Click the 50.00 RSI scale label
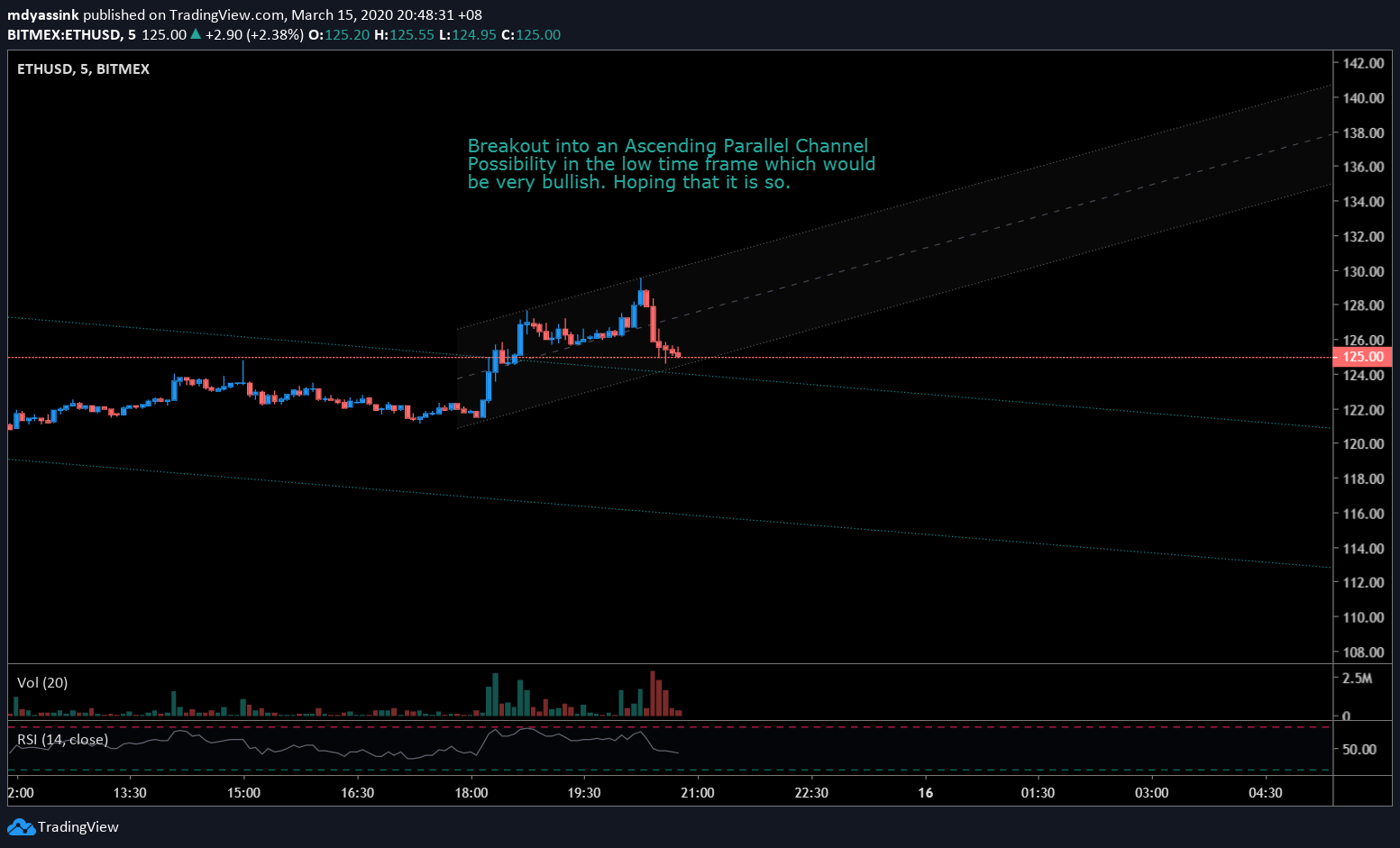 [1359, 749]
